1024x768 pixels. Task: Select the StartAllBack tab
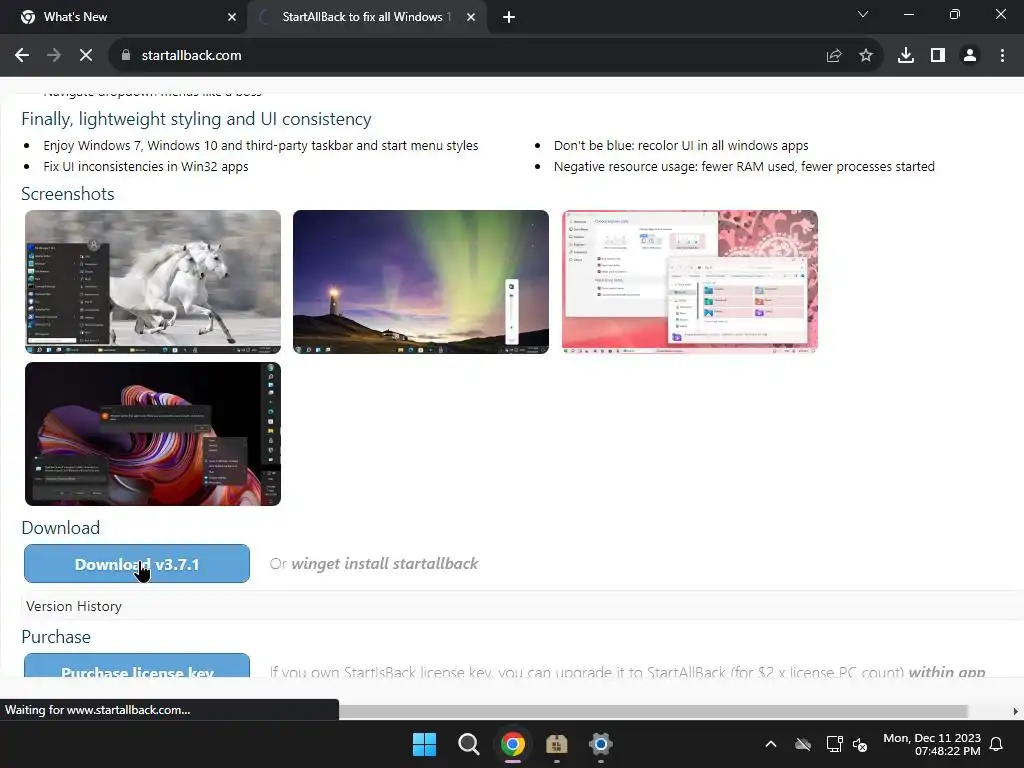click(366, 17)
